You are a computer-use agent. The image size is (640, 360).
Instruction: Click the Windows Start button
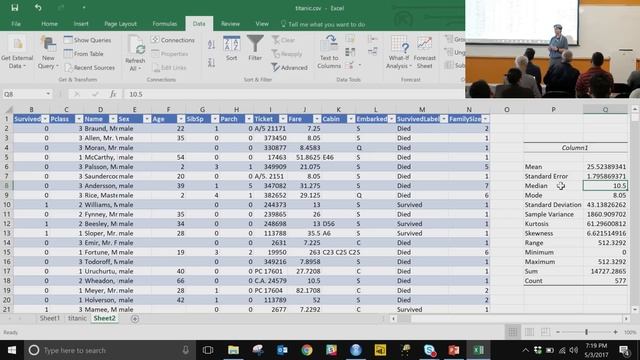tap(12, 350)
